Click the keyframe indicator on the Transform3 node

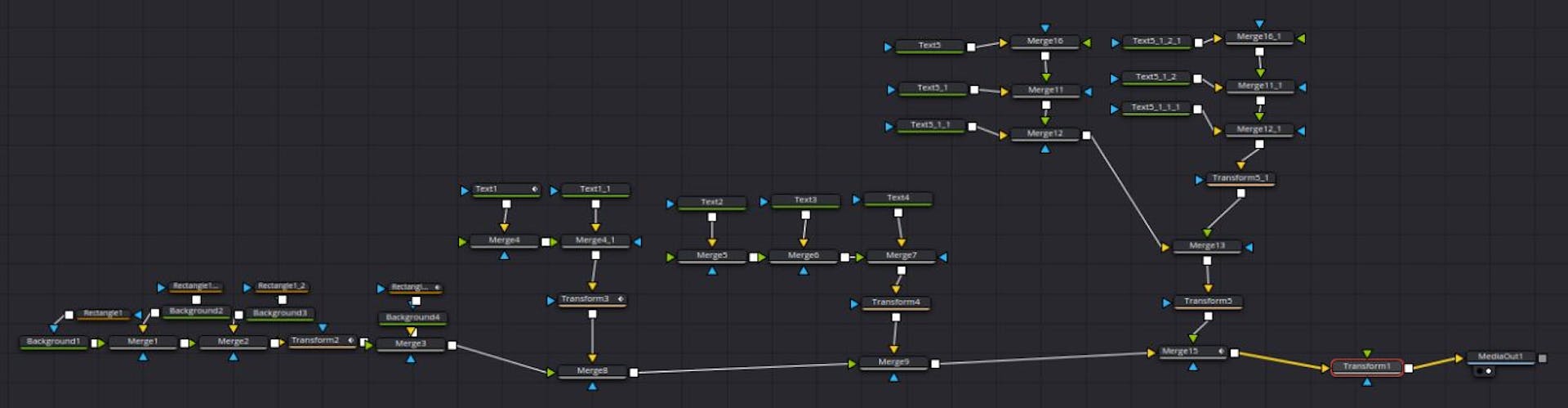621,299
